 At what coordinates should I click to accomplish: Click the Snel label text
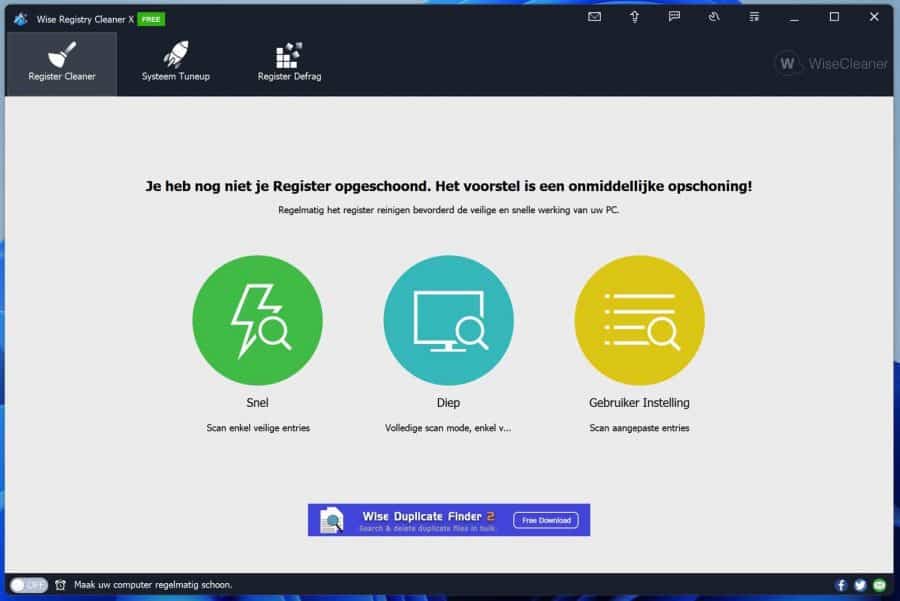[x=257, y=402]
